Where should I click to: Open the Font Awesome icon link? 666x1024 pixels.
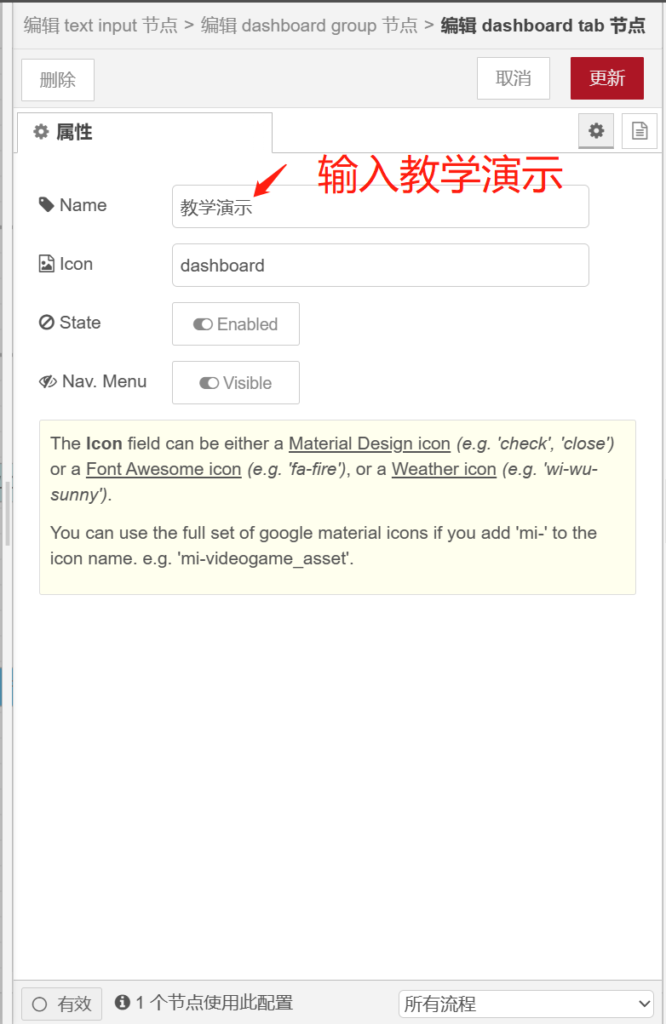click(x=163, y=469)
